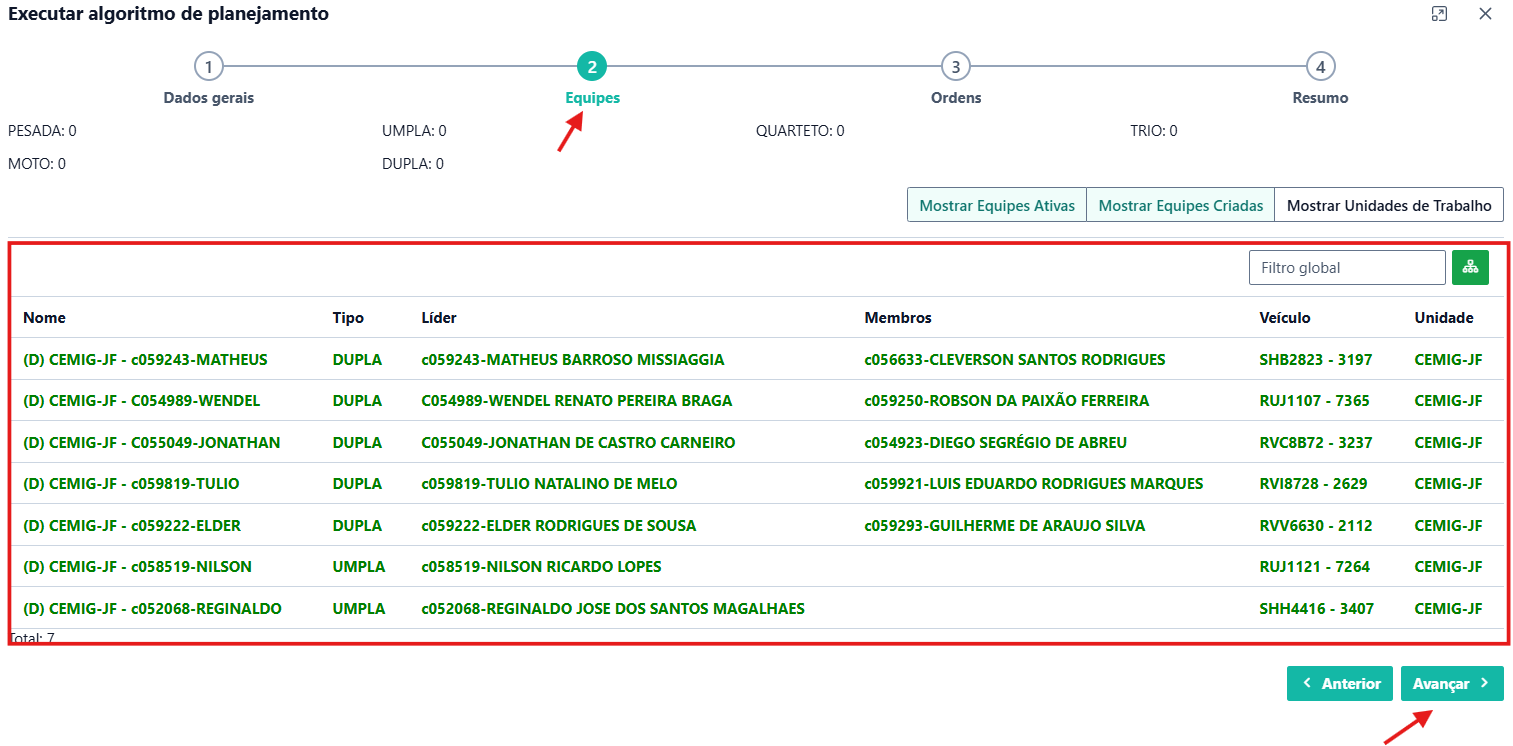1513x746 pixels.
Task: Open step 4 Resumo circle
Action: point(1320,67)
